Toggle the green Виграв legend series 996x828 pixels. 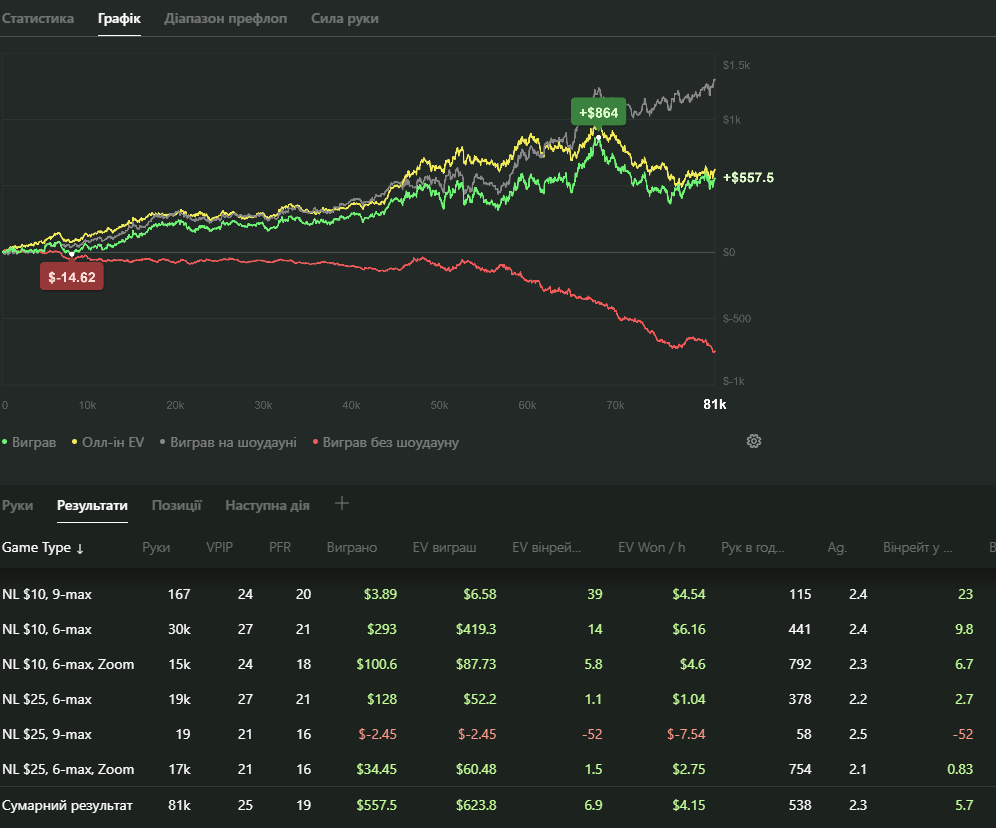(x=30, y=442)
